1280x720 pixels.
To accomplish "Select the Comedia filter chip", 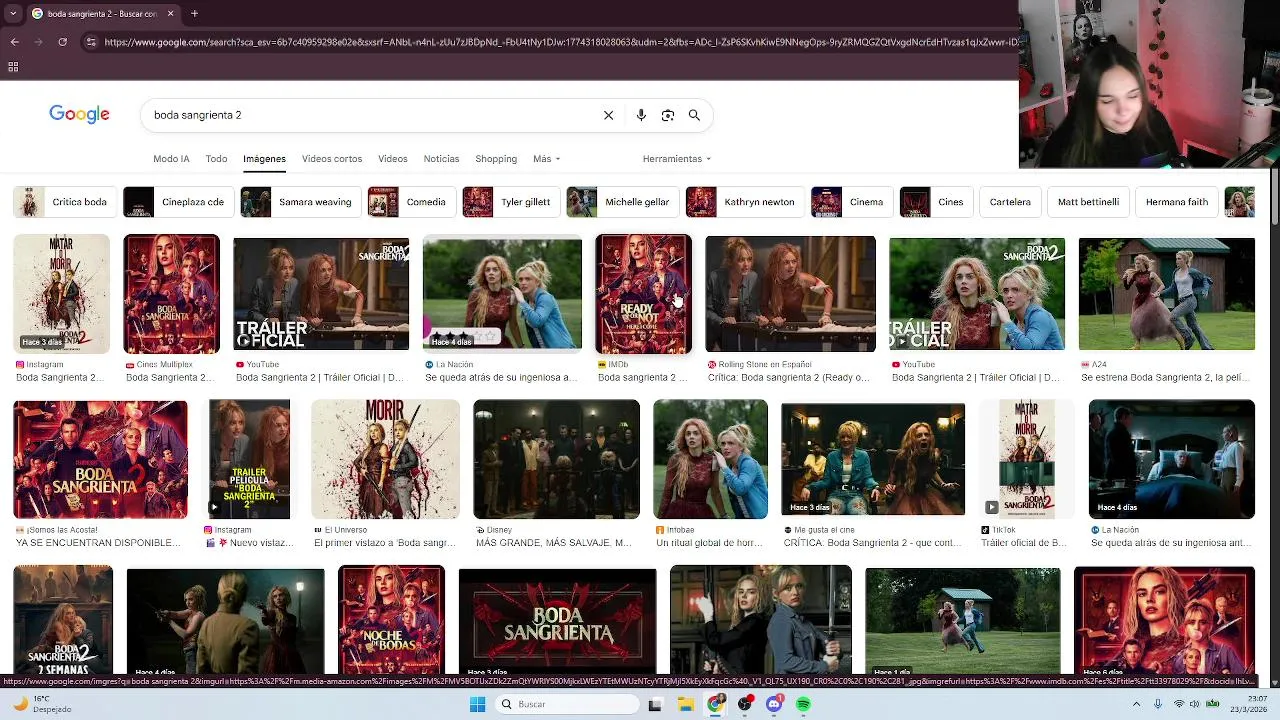I will click(x=410, y=202).
